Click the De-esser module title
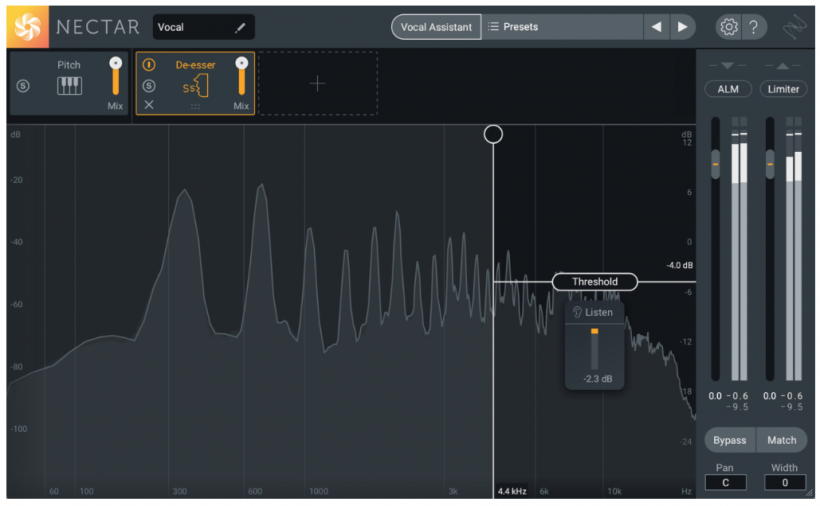820x506 pixels. coord(196,65)
